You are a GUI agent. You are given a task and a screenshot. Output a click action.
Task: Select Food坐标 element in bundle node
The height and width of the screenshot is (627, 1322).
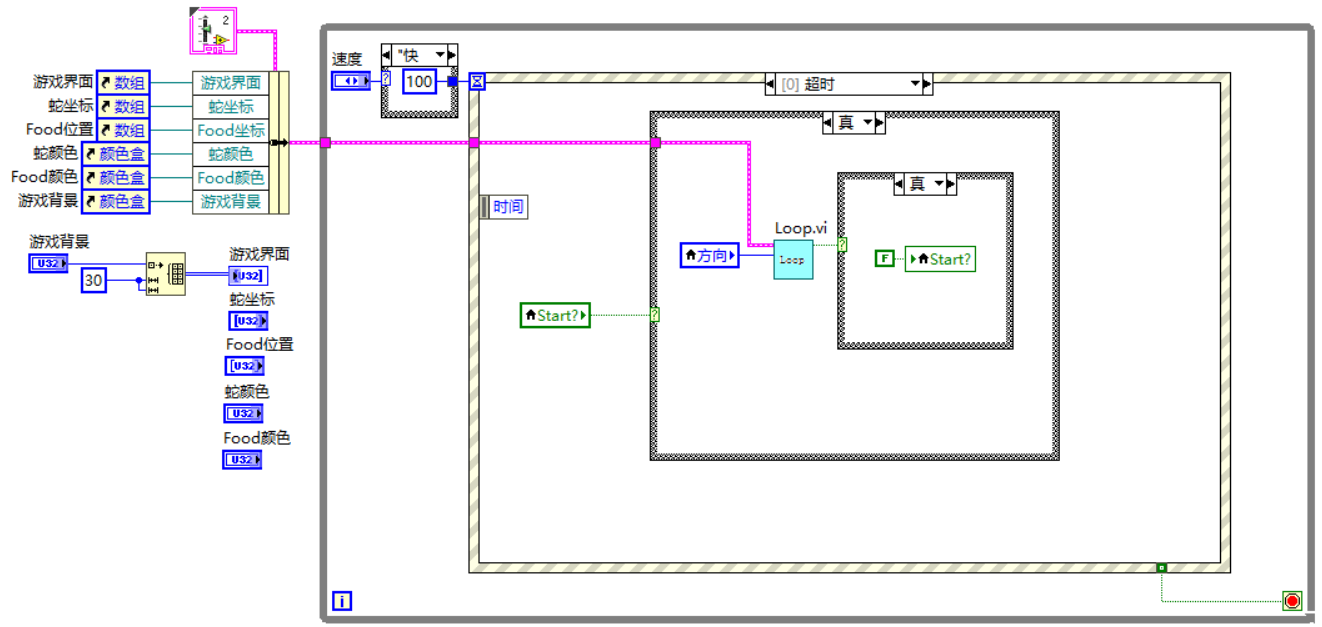pos(231,130)
